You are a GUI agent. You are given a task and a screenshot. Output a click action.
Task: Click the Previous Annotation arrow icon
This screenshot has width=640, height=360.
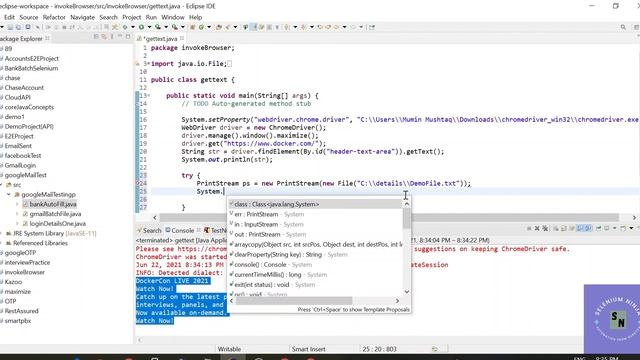pos(304,27)
